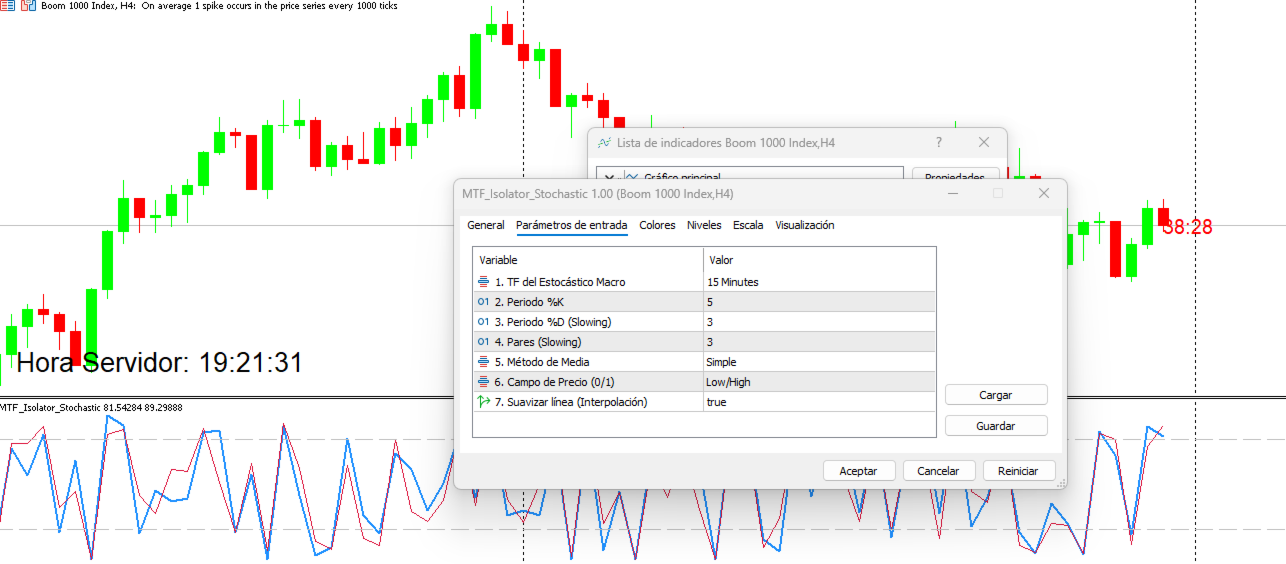Select the '7. Suavizar línea (Interpolación)' variable name
The image size is (1286, 564).
[571, 402]
